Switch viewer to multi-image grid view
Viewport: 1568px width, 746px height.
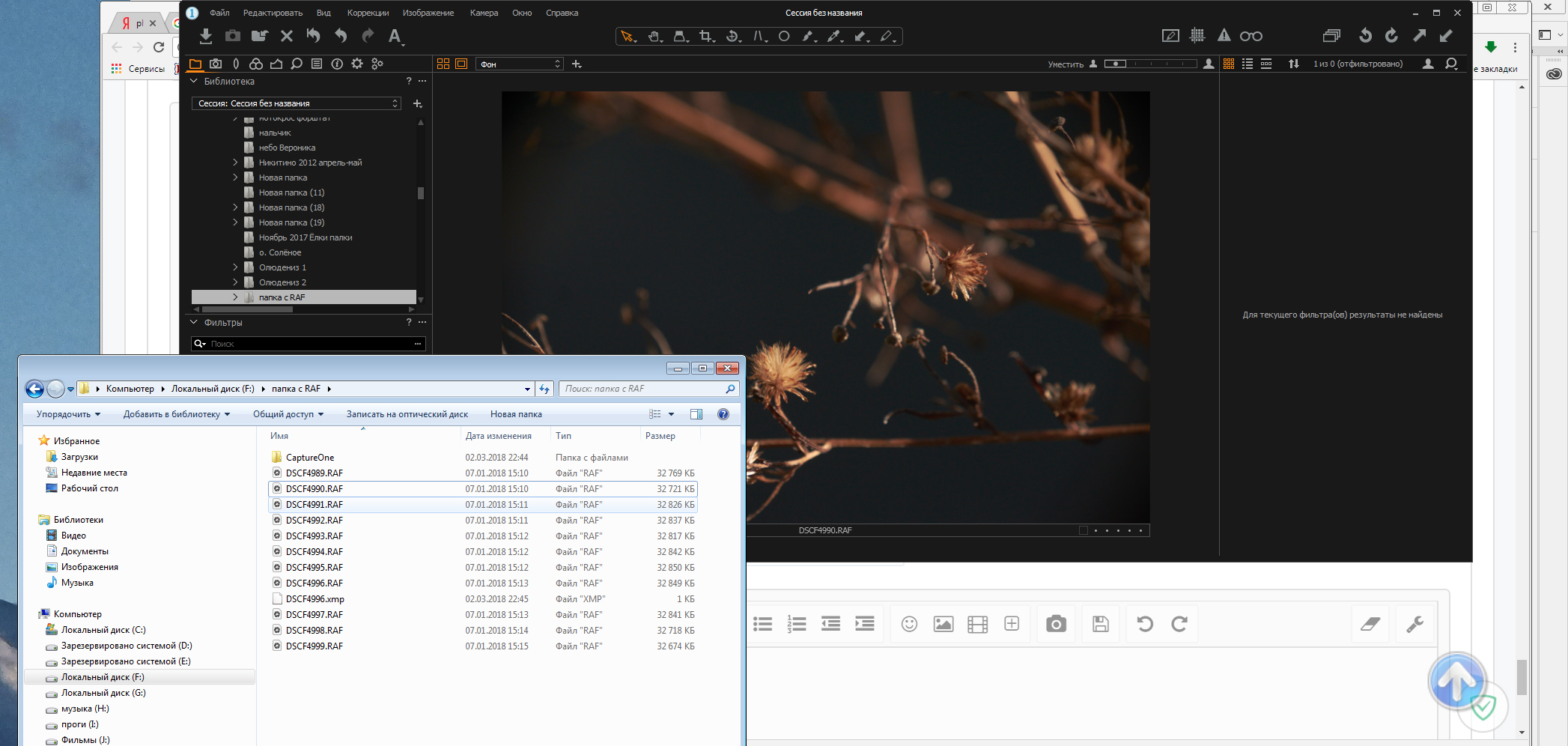point(443,64)
